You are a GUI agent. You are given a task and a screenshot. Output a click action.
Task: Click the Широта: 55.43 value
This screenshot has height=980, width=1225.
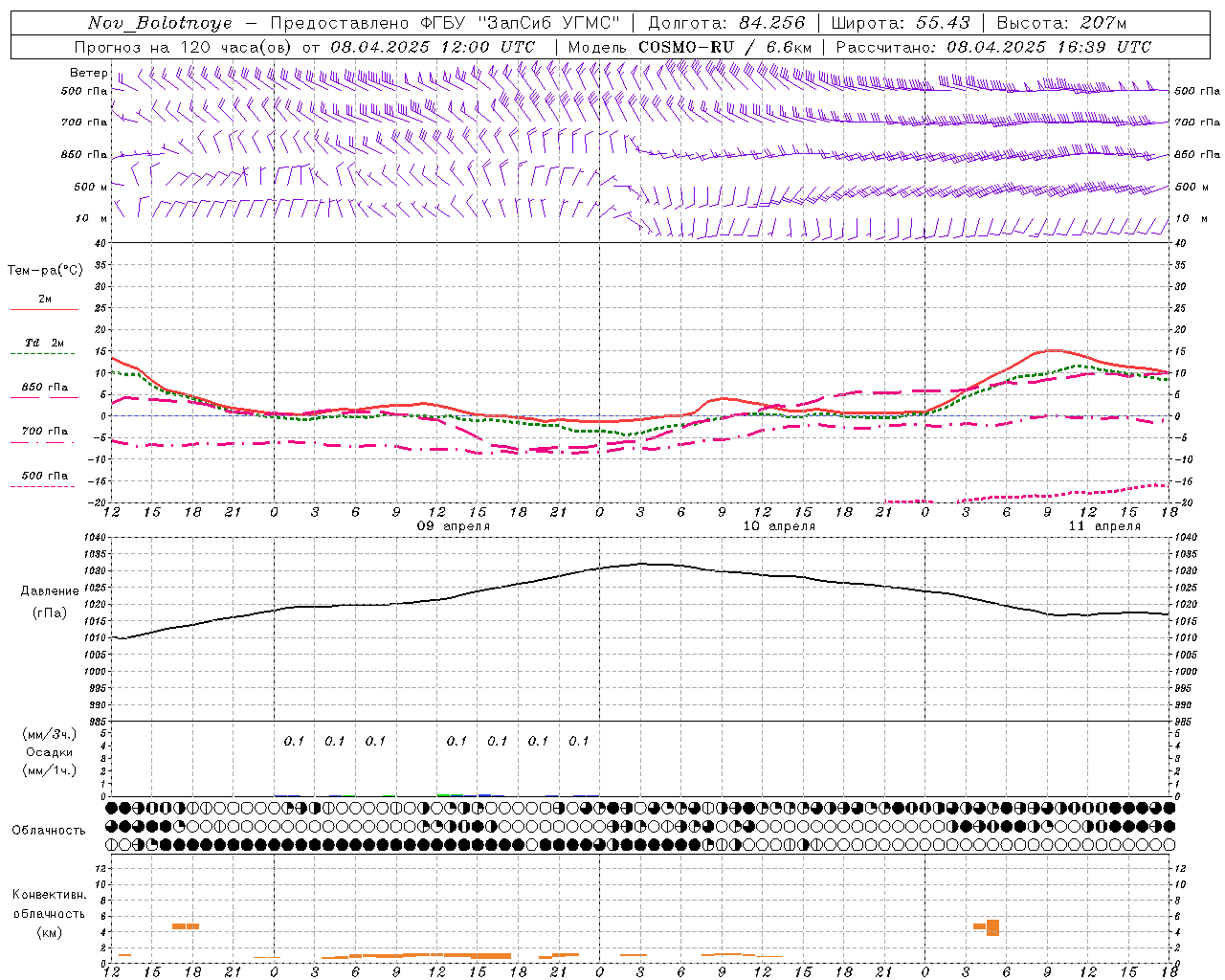[901, 23]
